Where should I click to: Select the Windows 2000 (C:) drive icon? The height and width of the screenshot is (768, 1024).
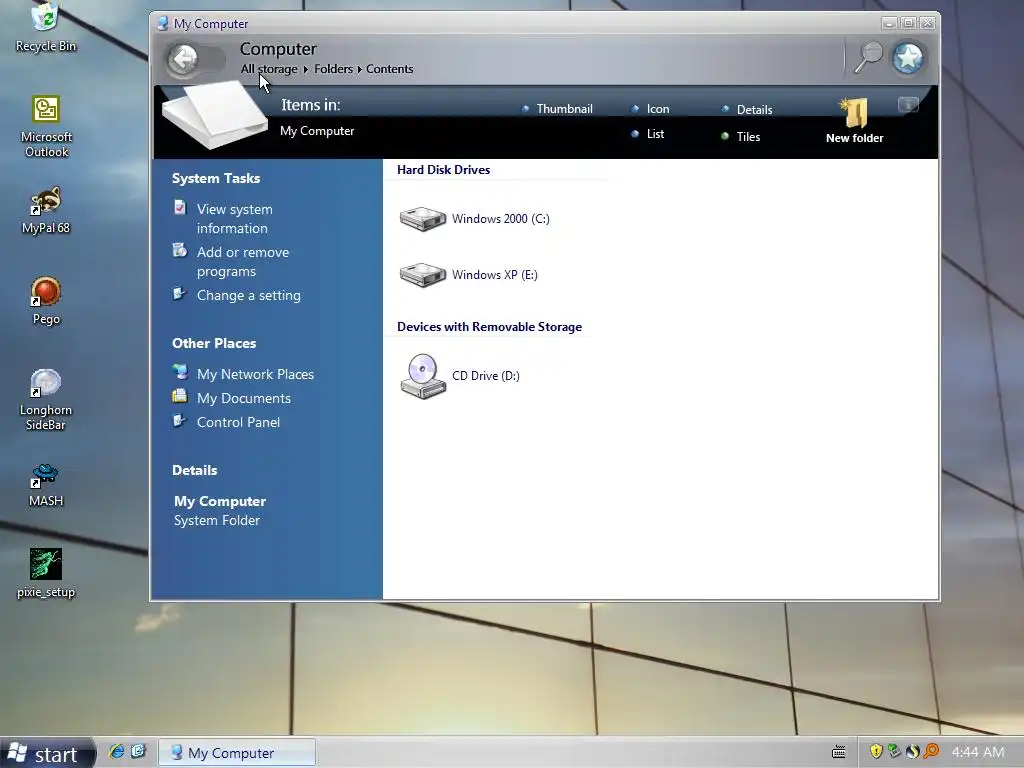tap(423, 219)
